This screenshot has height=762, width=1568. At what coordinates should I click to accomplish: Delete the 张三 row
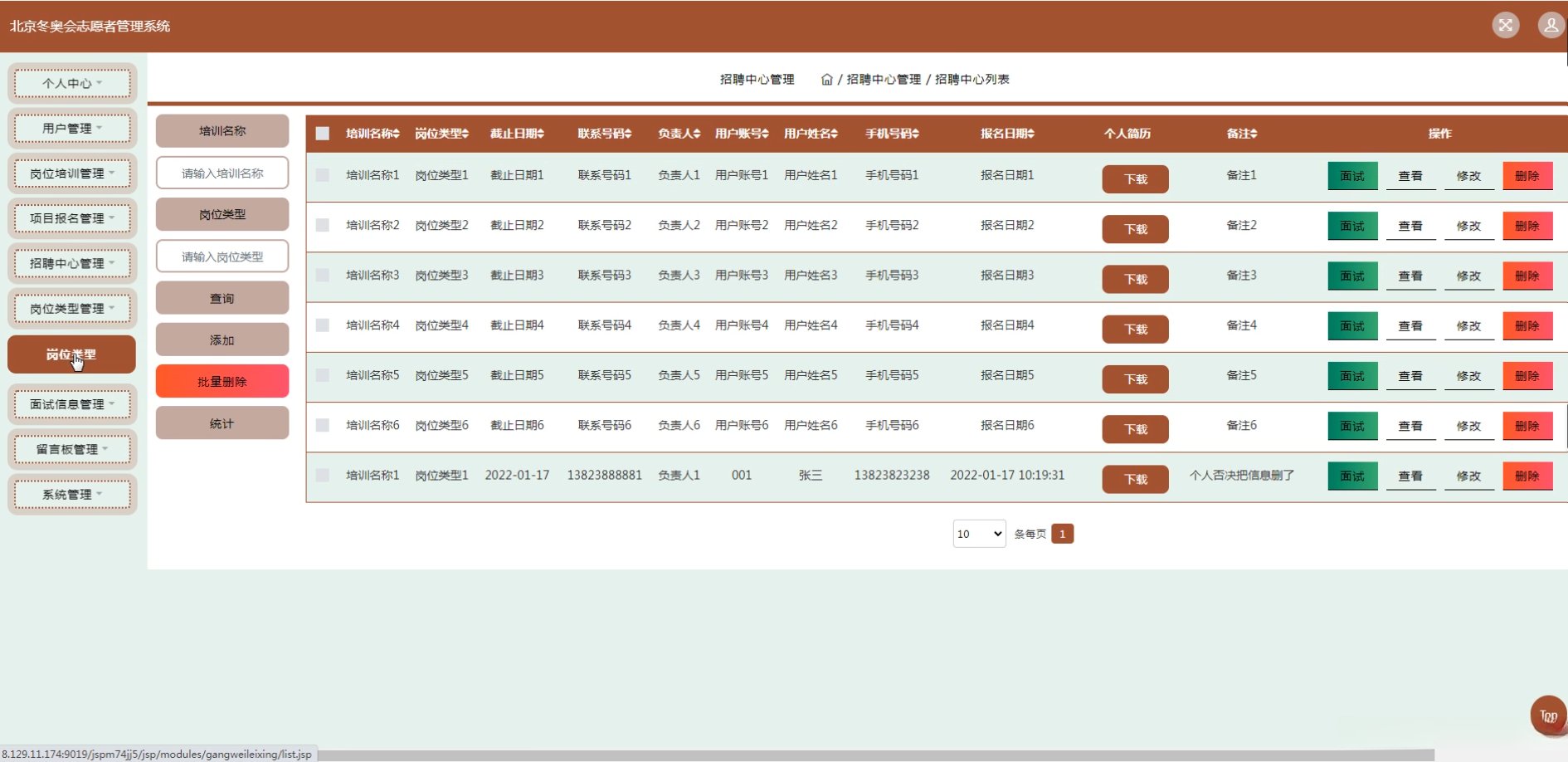[1527, 476]
